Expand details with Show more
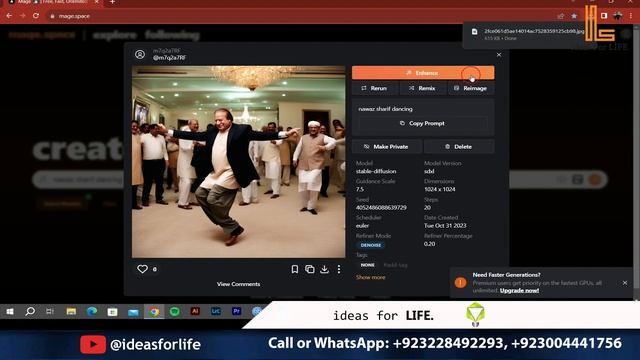 370,277
